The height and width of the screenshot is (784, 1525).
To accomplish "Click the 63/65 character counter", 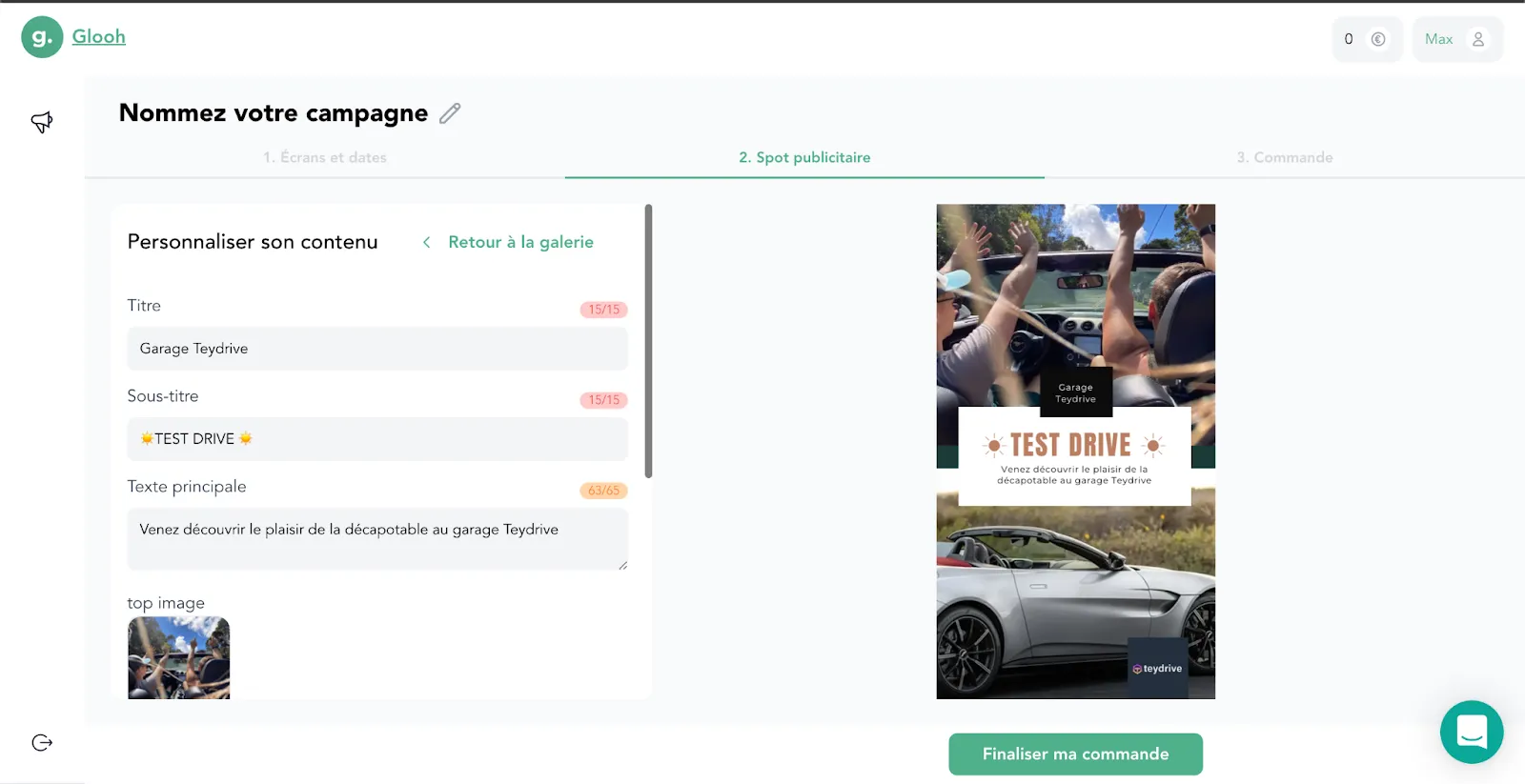I will [604, 491].
